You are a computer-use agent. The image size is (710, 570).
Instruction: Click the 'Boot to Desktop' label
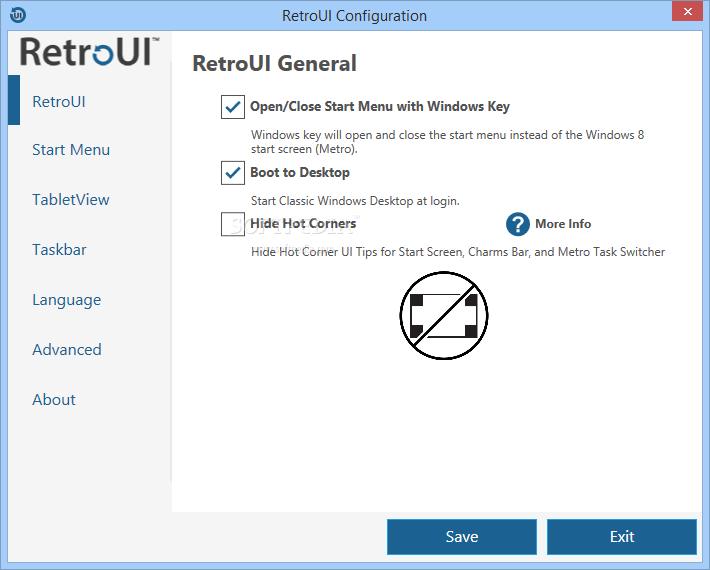[300, 172]
